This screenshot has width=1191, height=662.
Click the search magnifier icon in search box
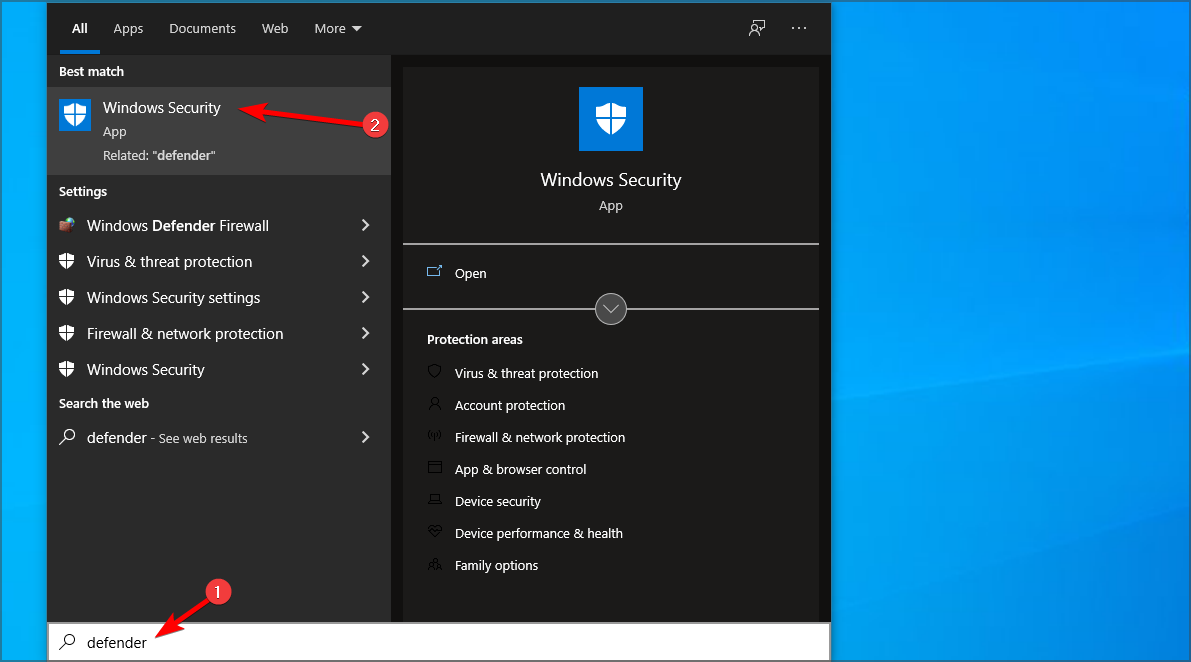68,642
